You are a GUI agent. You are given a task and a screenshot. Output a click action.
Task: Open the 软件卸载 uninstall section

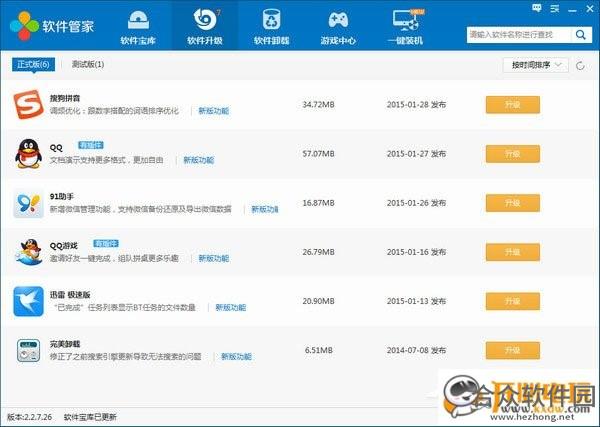(x=271, y=27)
